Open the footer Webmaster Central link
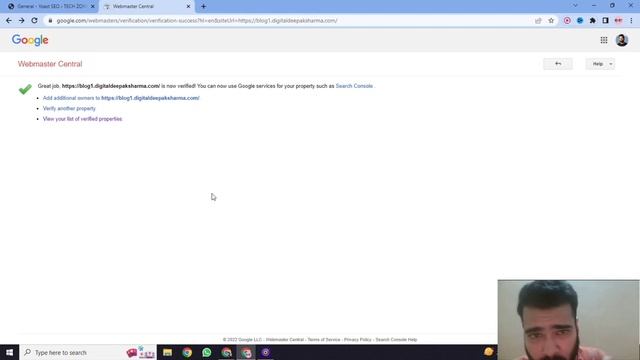This screenshot has height=360, width=640. tap(284, 340)
